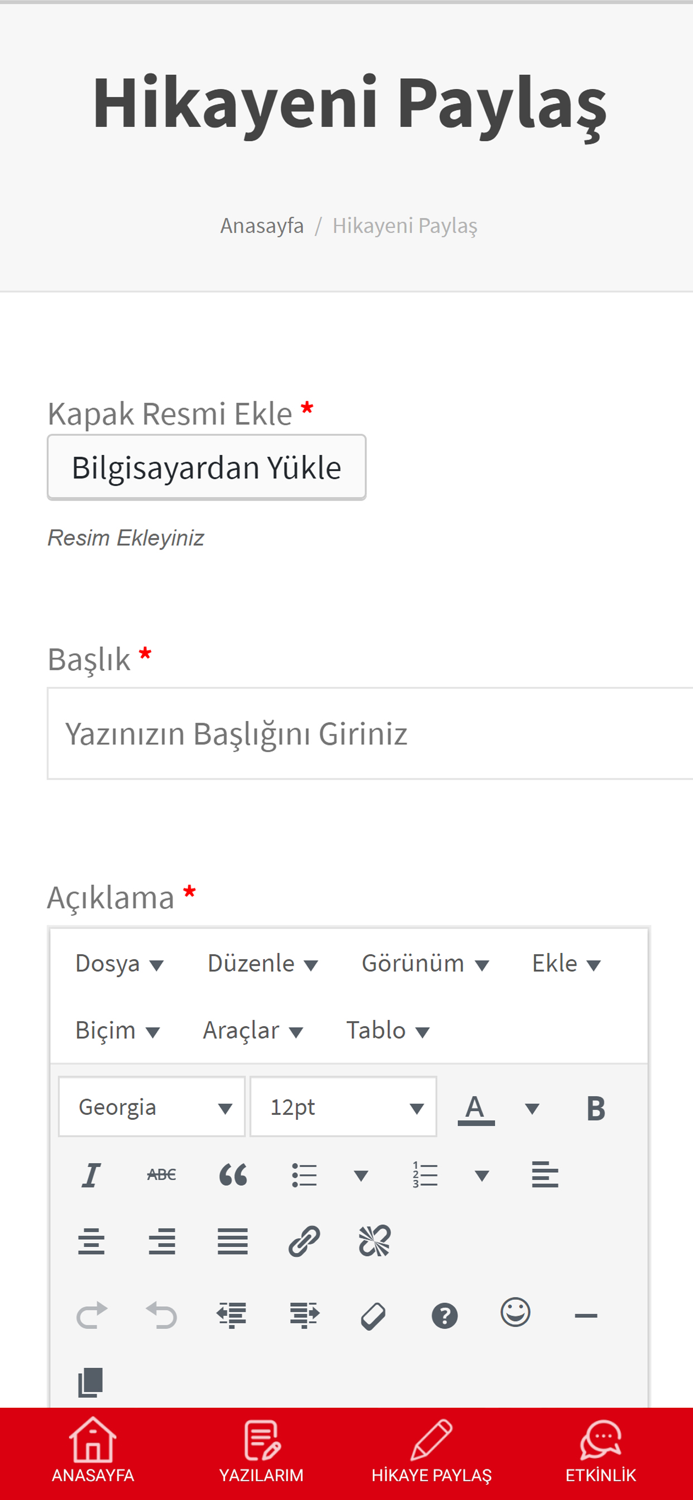Insert a horizontal line
The image size is (693, 1500).
tap(587, 1313)
